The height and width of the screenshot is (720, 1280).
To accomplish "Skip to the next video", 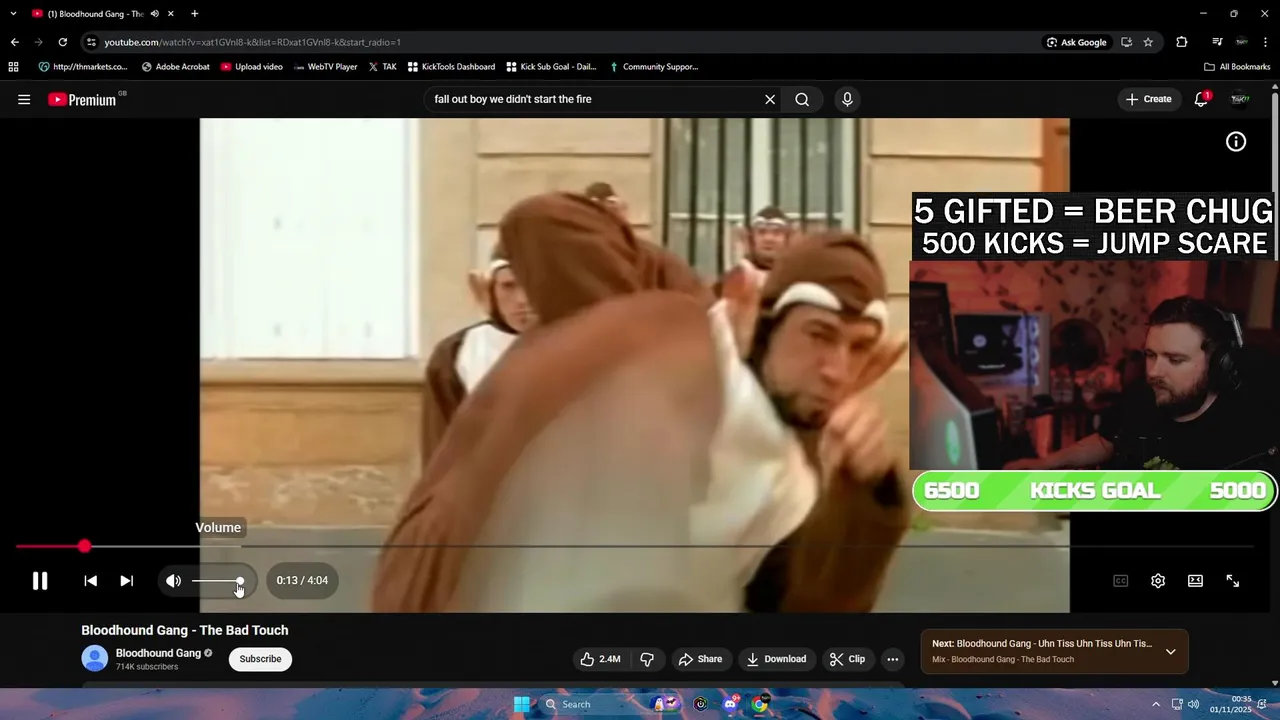I will [x=127, y=581].
